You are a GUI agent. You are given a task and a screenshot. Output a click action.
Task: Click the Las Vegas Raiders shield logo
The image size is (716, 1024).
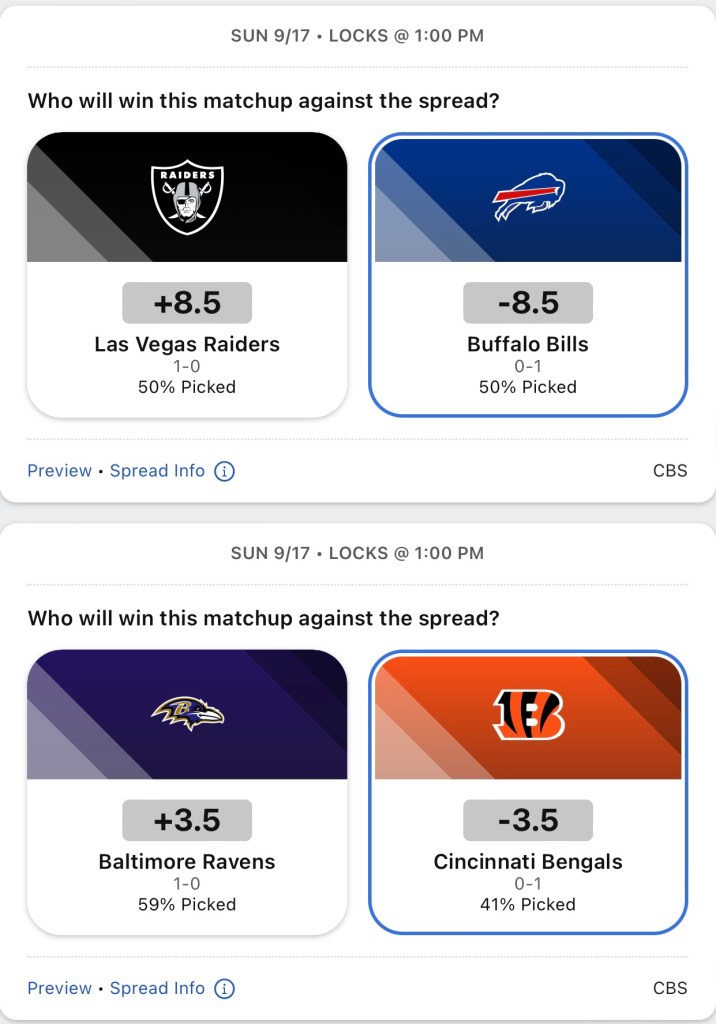(187, 200)
